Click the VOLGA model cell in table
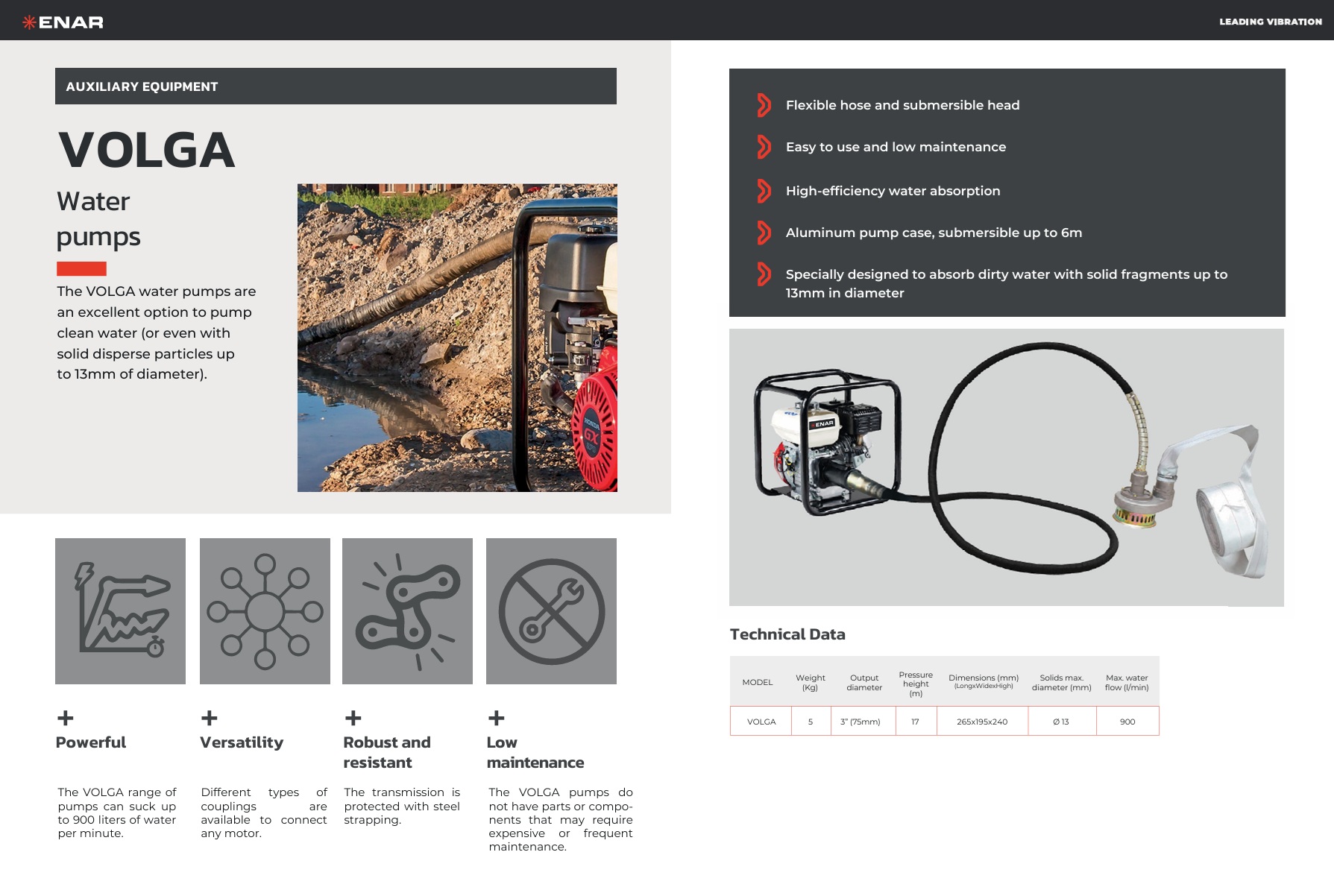This screenshot has width=1334, height=896. [x=761, y=722]
